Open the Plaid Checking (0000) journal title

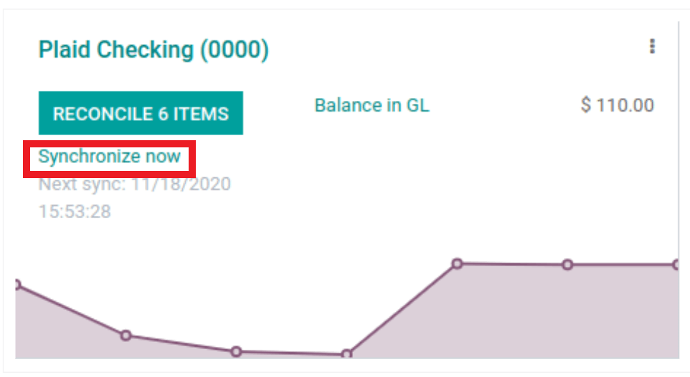[x=154, y=50]
